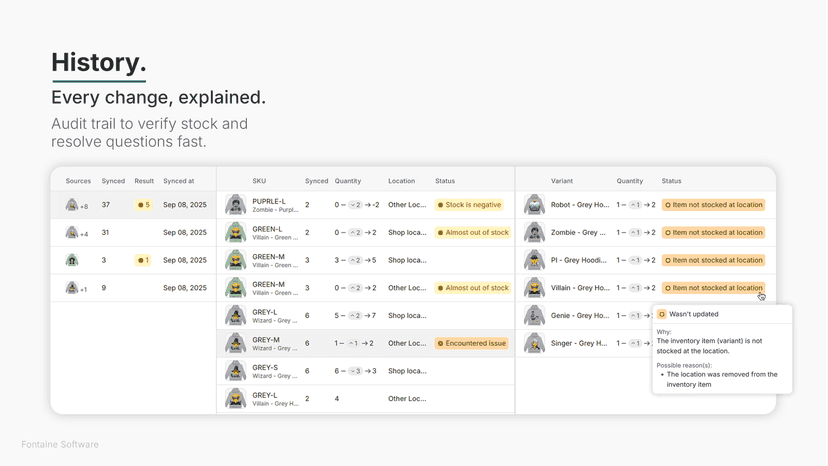Click the Wasn't updated tooltip icon

662,314
